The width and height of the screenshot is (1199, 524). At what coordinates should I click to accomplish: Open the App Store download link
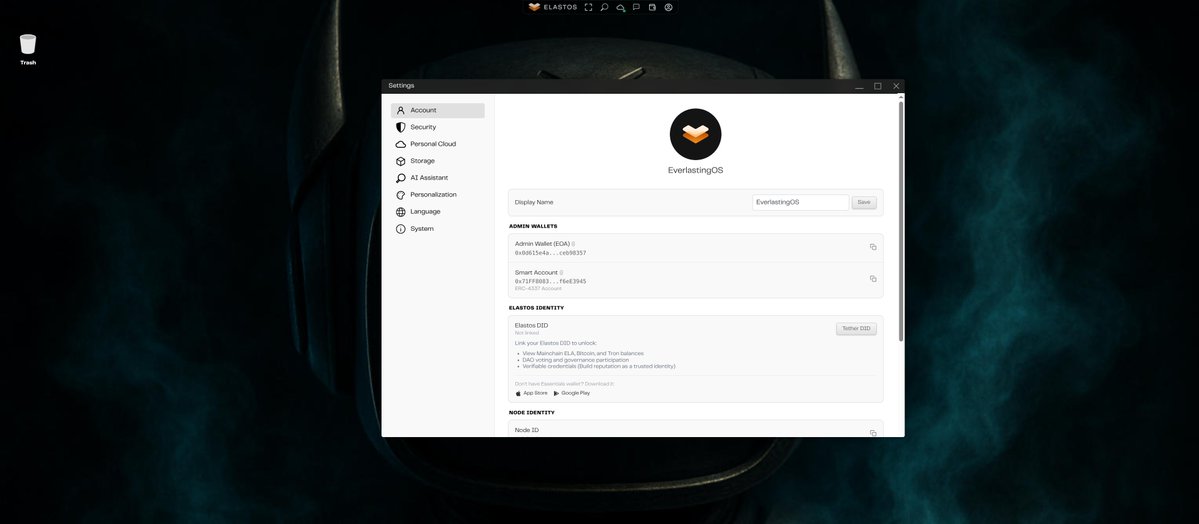pyautogui.click(x=531, y=393)
